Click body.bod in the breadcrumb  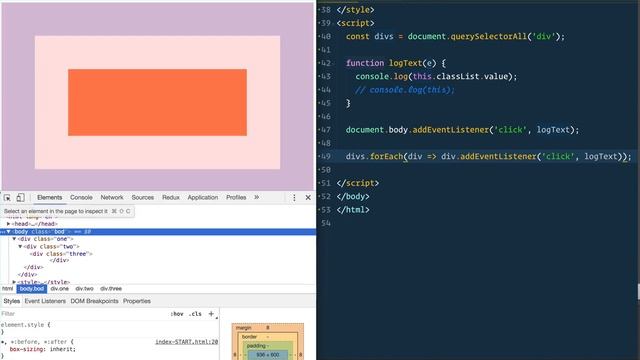point(32,289)
